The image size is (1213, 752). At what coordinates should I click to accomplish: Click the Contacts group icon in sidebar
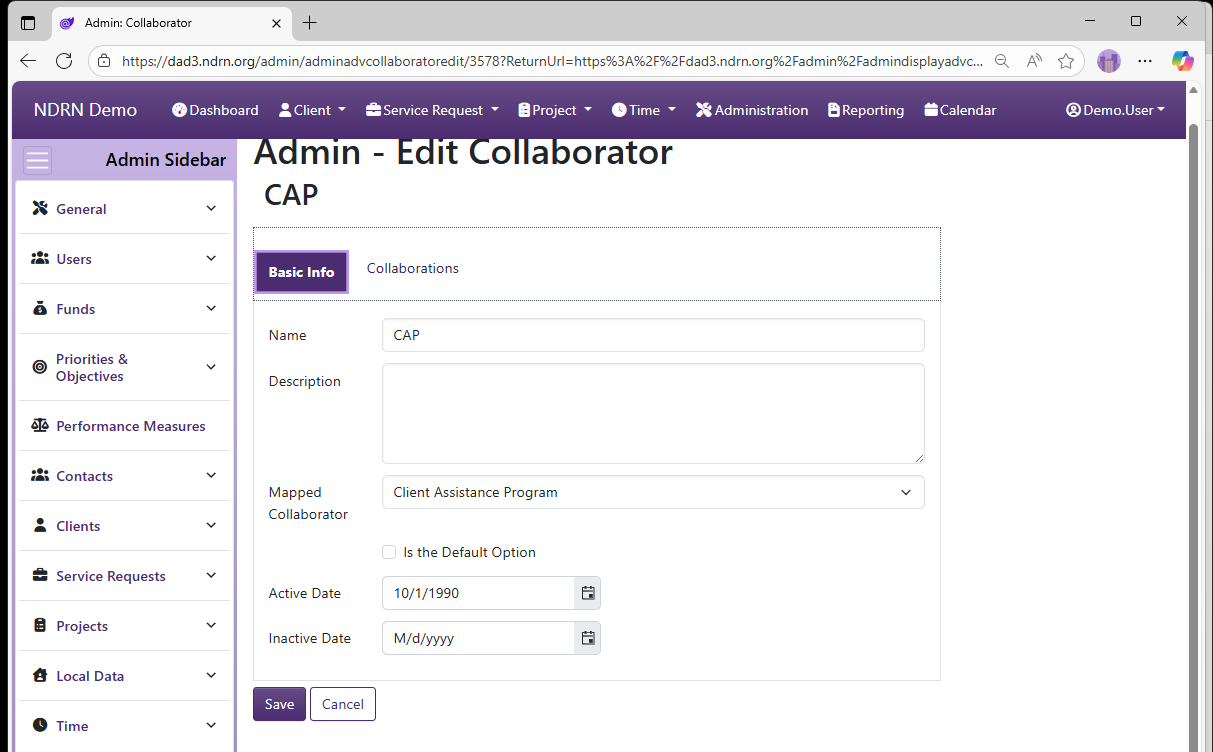pyautogui.click(x=40, y=475)
